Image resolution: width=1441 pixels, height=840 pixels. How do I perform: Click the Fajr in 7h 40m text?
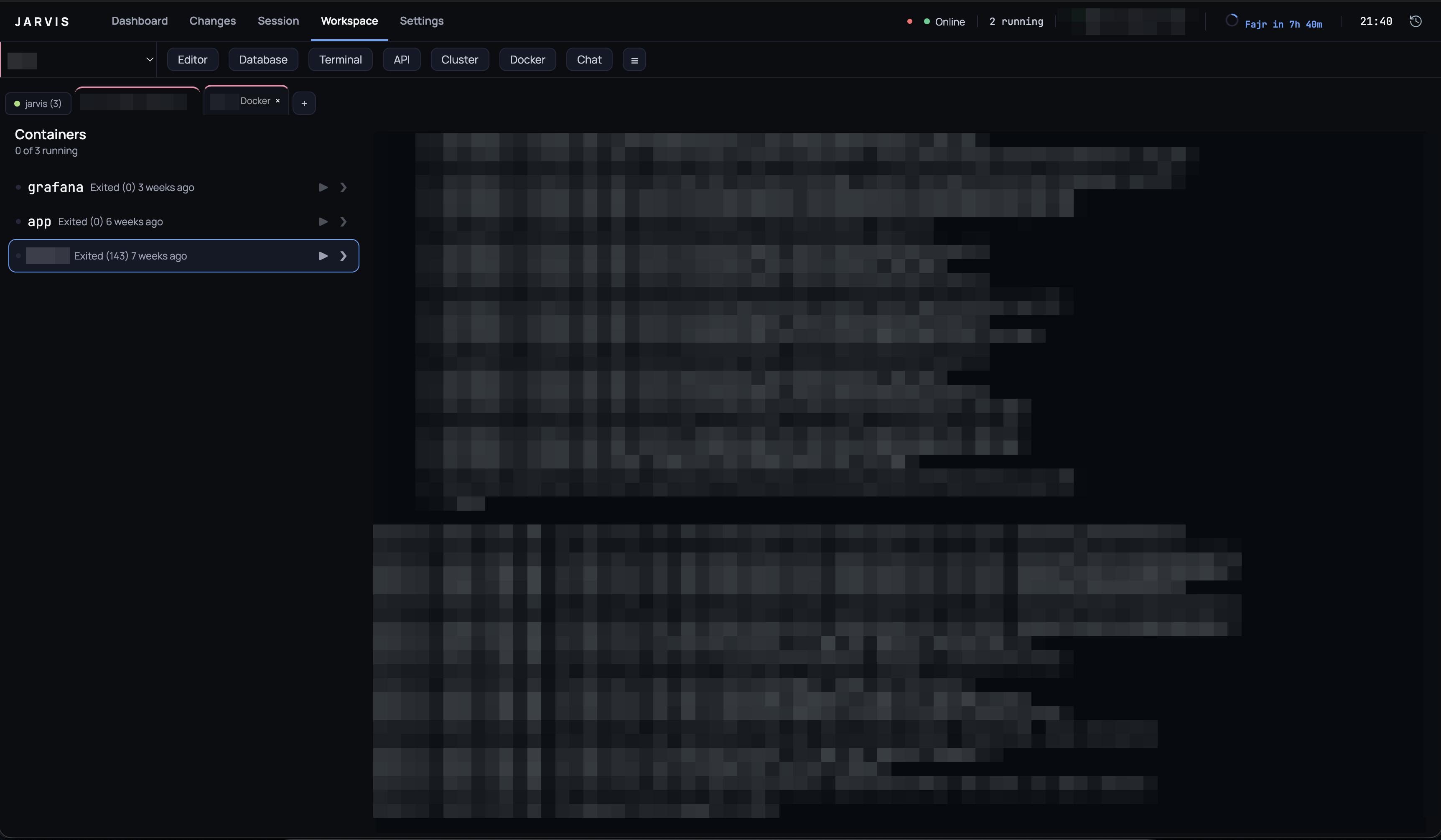pyautogui.click(x=1283, y=24)
